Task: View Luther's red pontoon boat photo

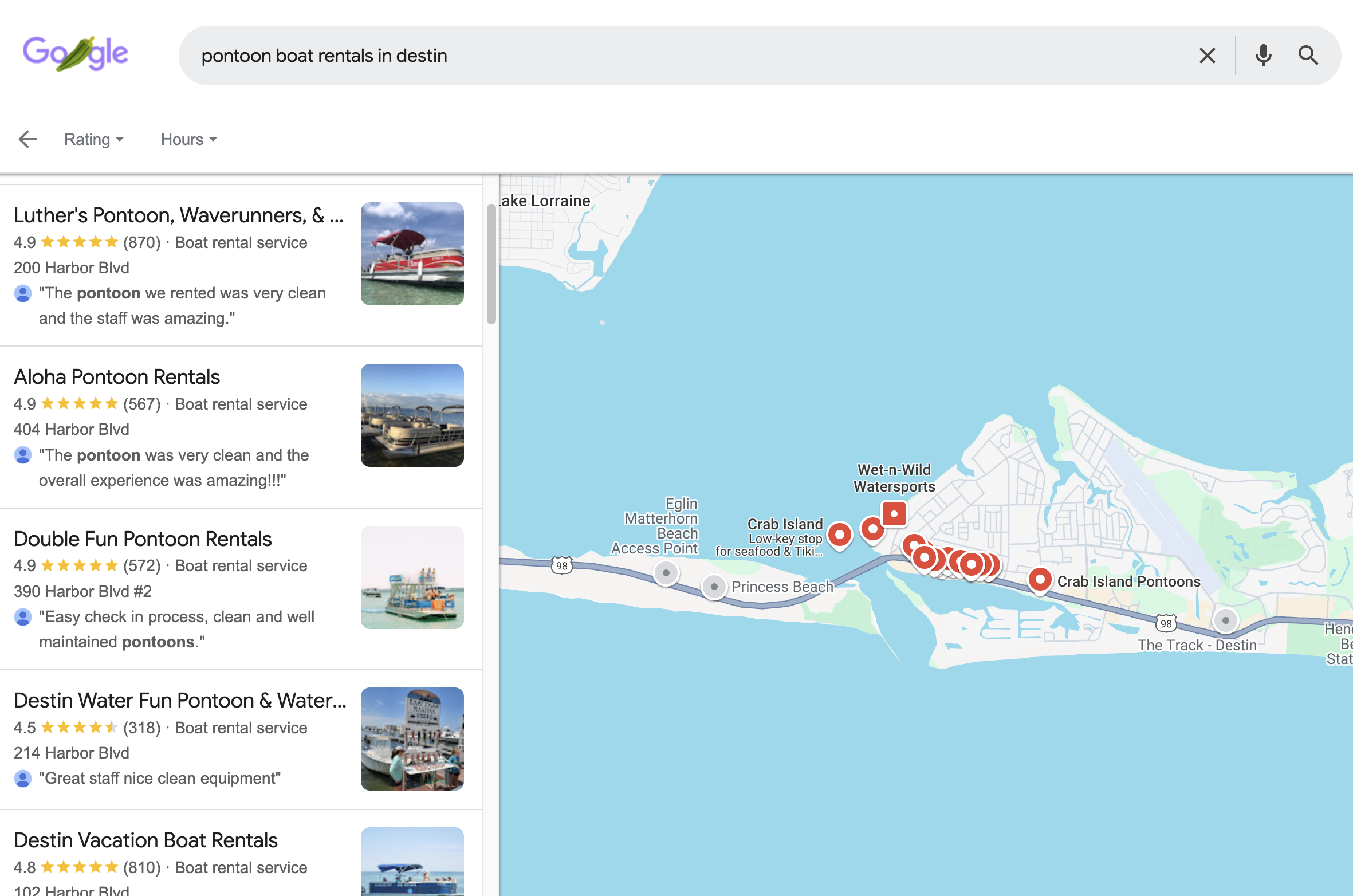Action: [x=412, y=254]
